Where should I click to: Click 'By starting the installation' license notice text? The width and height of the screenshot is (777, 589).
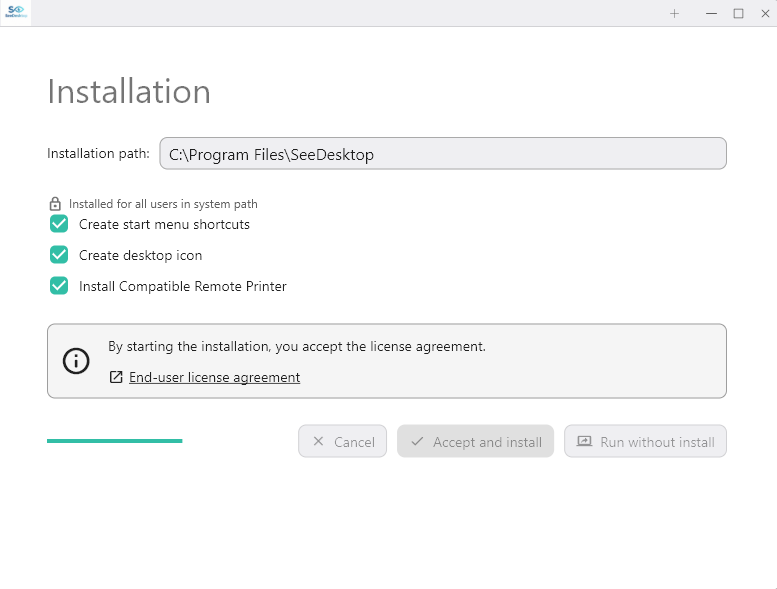tap(297, 346)
